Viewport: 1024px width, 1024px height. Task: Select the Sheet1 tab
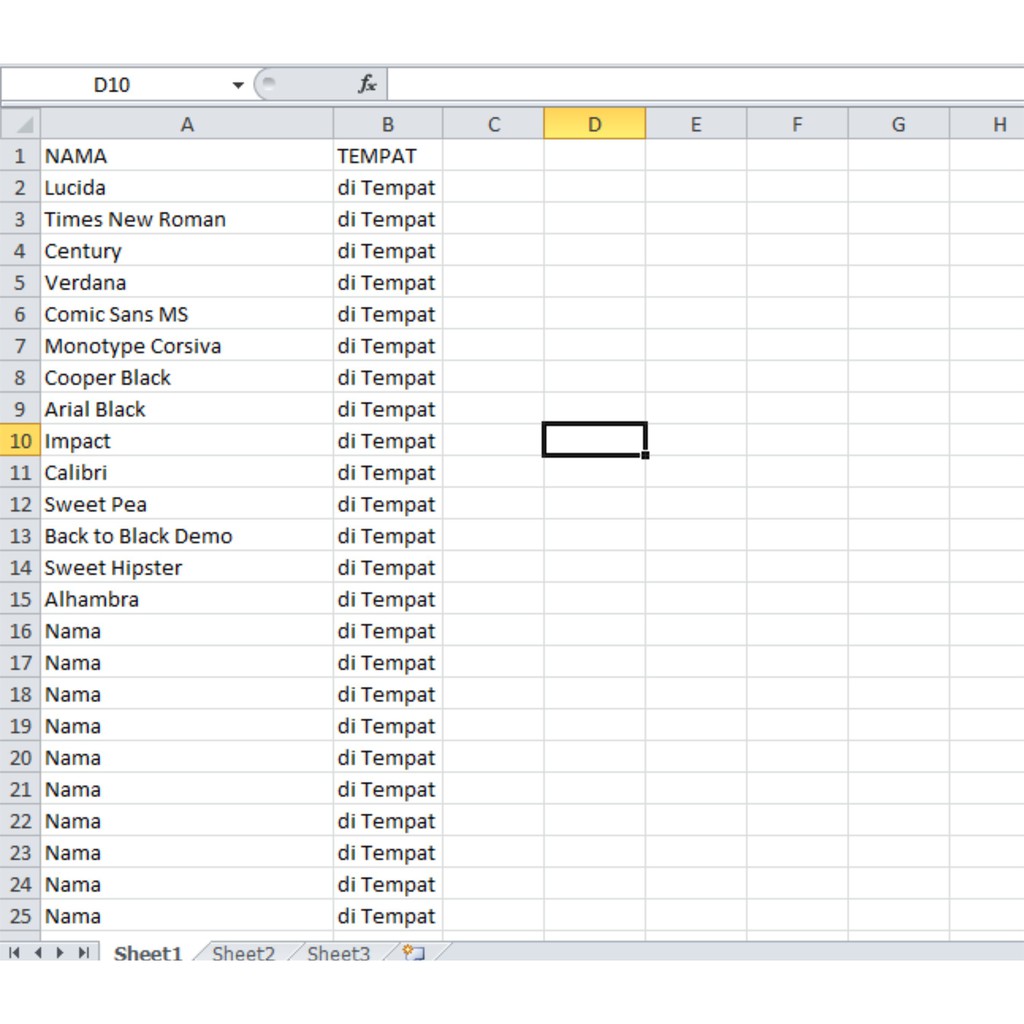(x=148, y=953)
